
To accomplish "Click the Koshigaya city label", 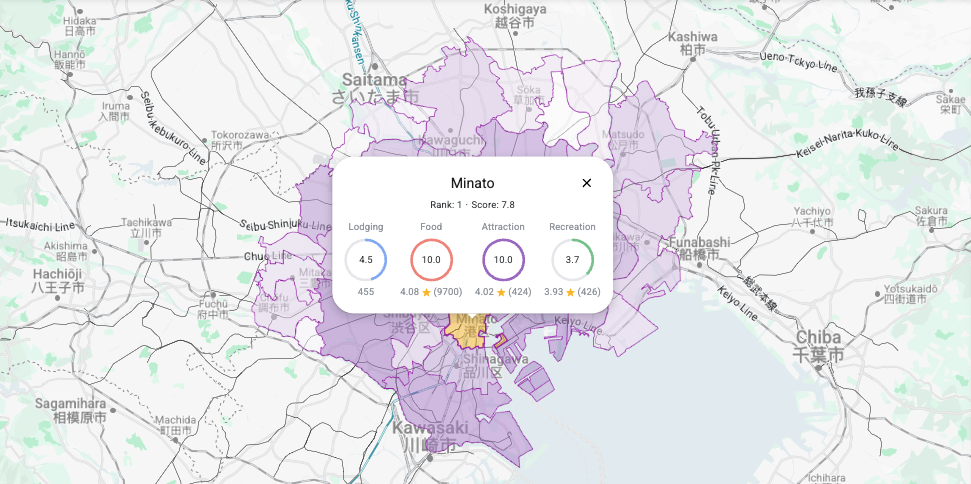I will click(515, 15).
